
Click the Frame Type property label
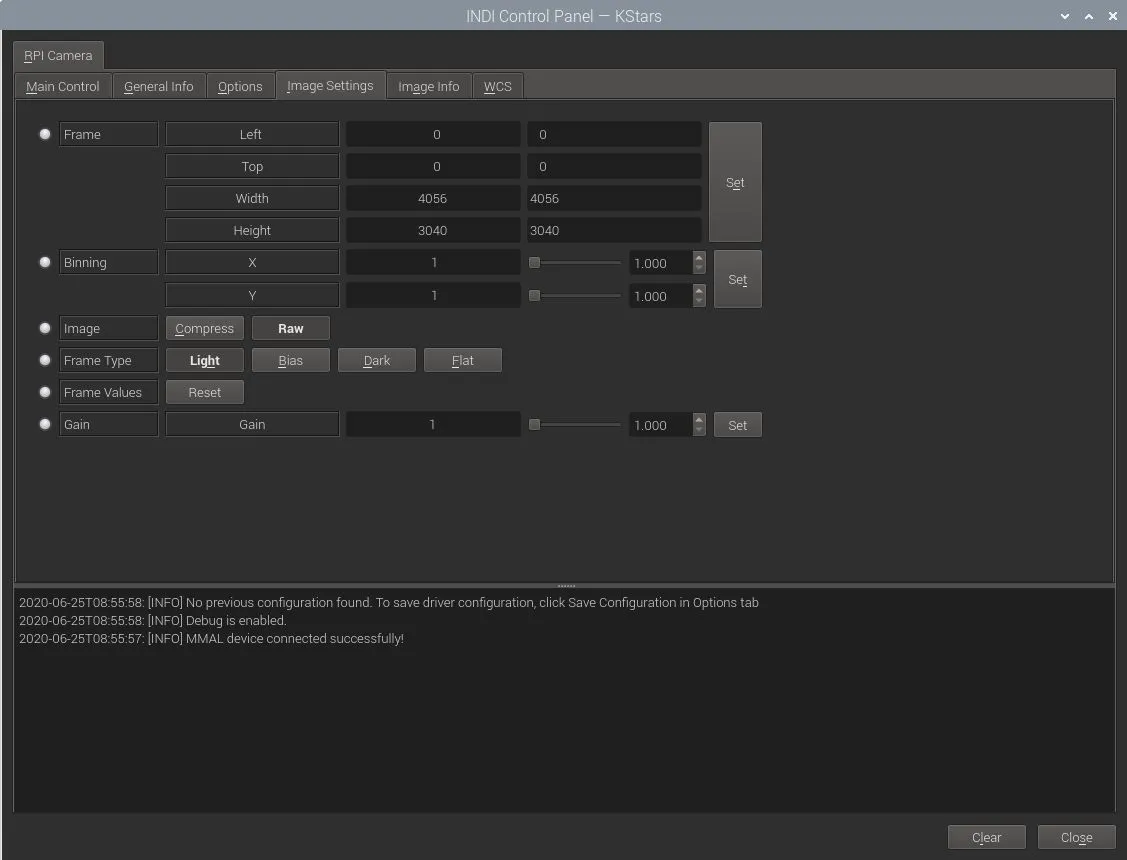(x=109, y=360)
